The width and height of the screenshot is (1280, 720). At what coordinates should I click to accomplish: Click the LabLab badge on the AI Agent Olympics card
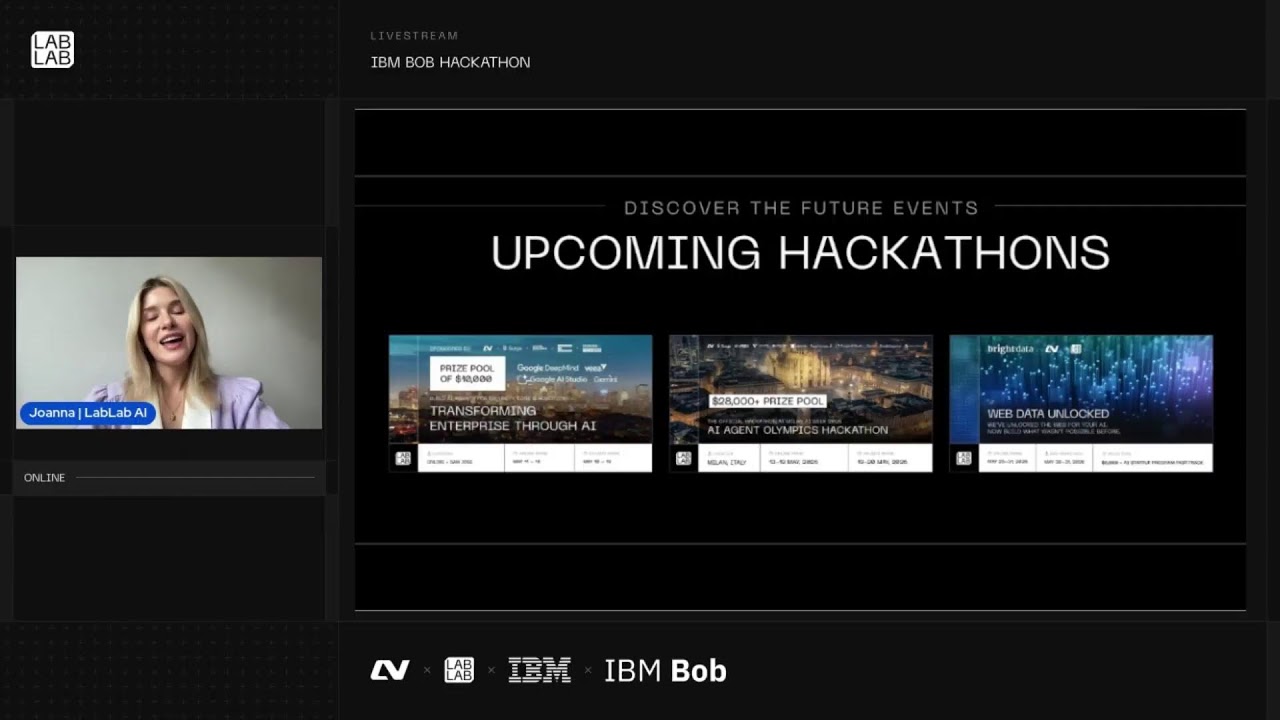point(683,458)
